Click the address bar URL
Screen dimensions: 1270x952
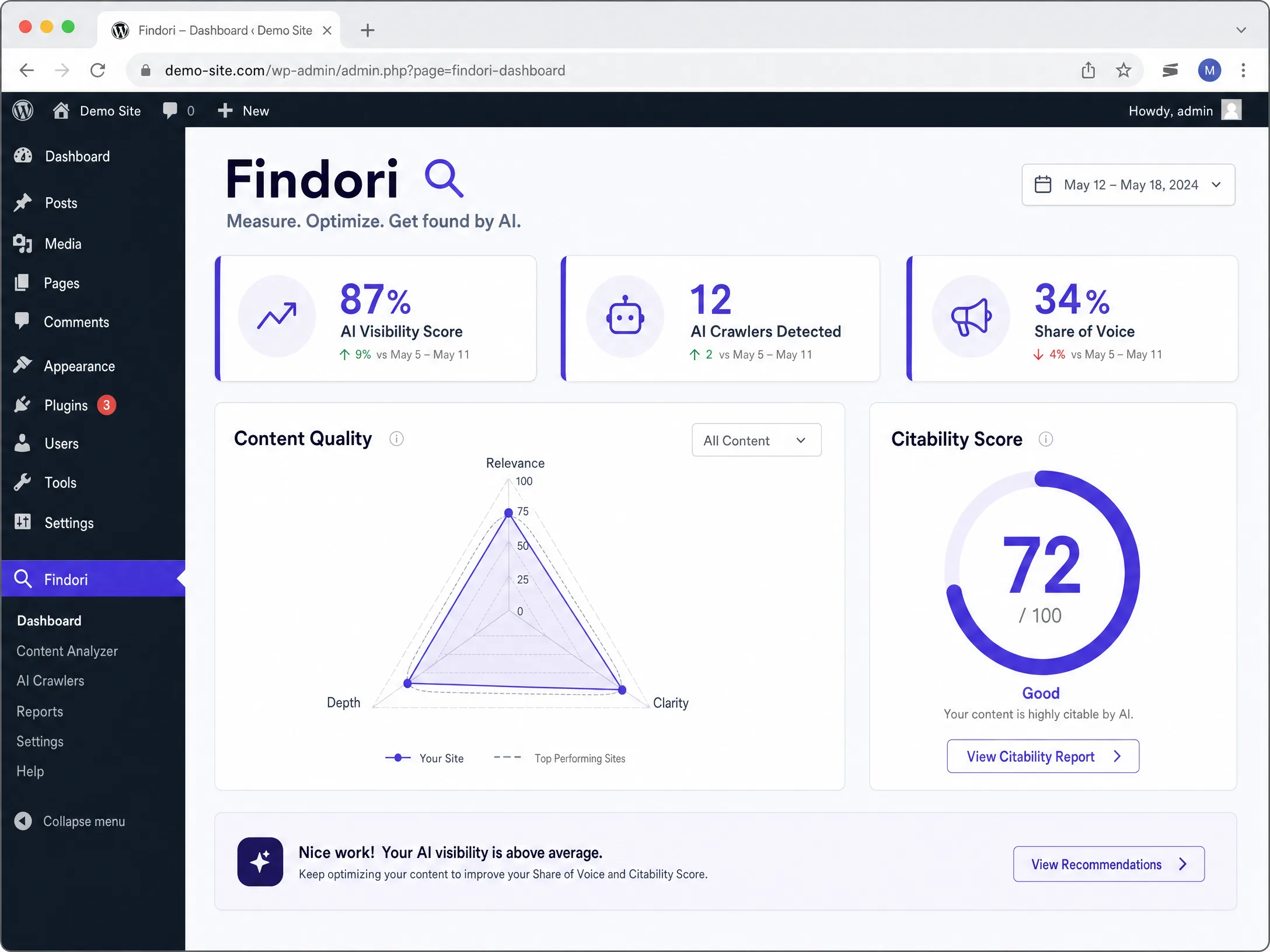(x=365, y=71)
